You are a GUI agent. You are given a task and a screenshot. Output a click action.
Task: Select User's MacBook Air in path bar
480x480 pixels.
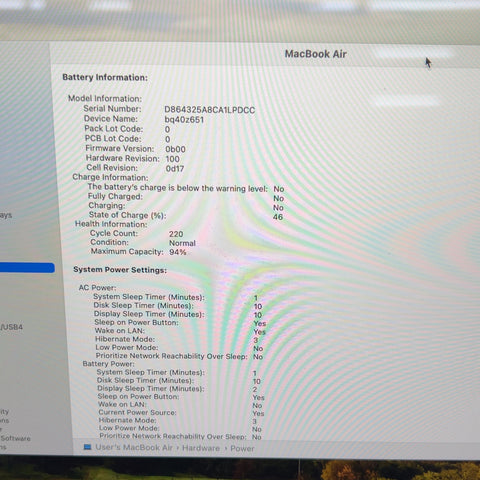click(x=134, y=447)
